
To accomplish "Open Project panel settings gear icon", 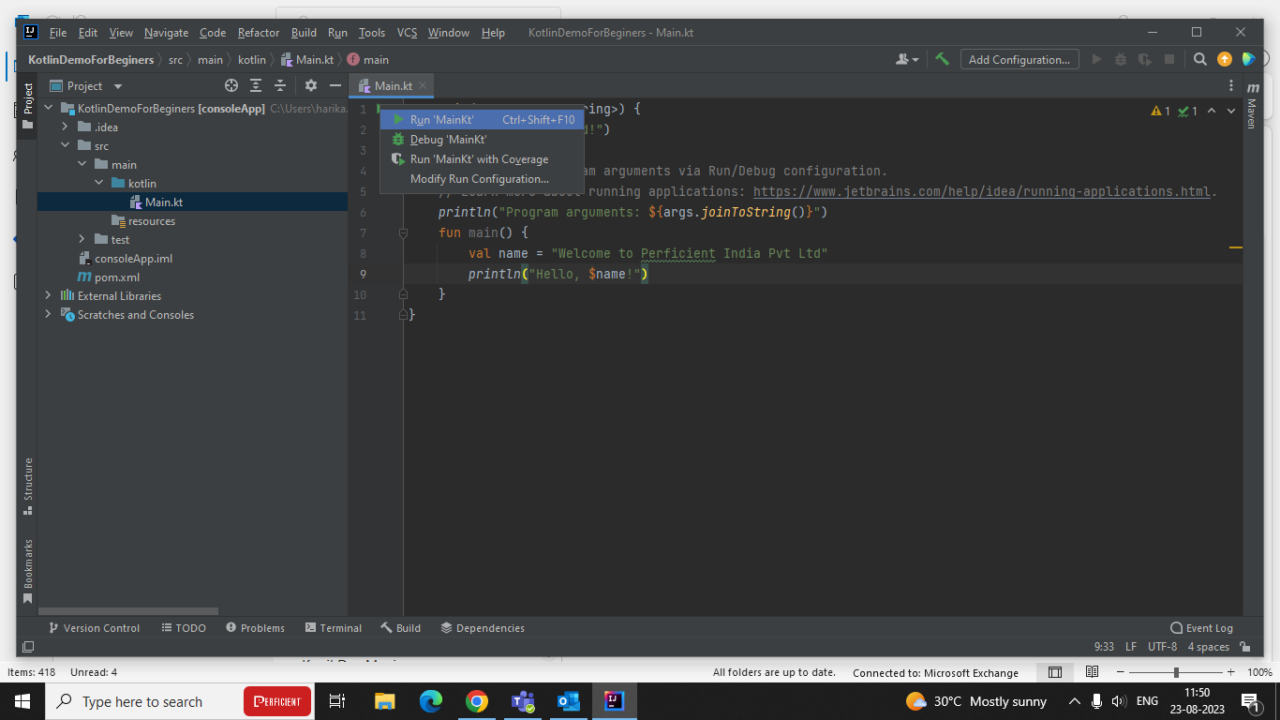I will (x=310, y=85).
